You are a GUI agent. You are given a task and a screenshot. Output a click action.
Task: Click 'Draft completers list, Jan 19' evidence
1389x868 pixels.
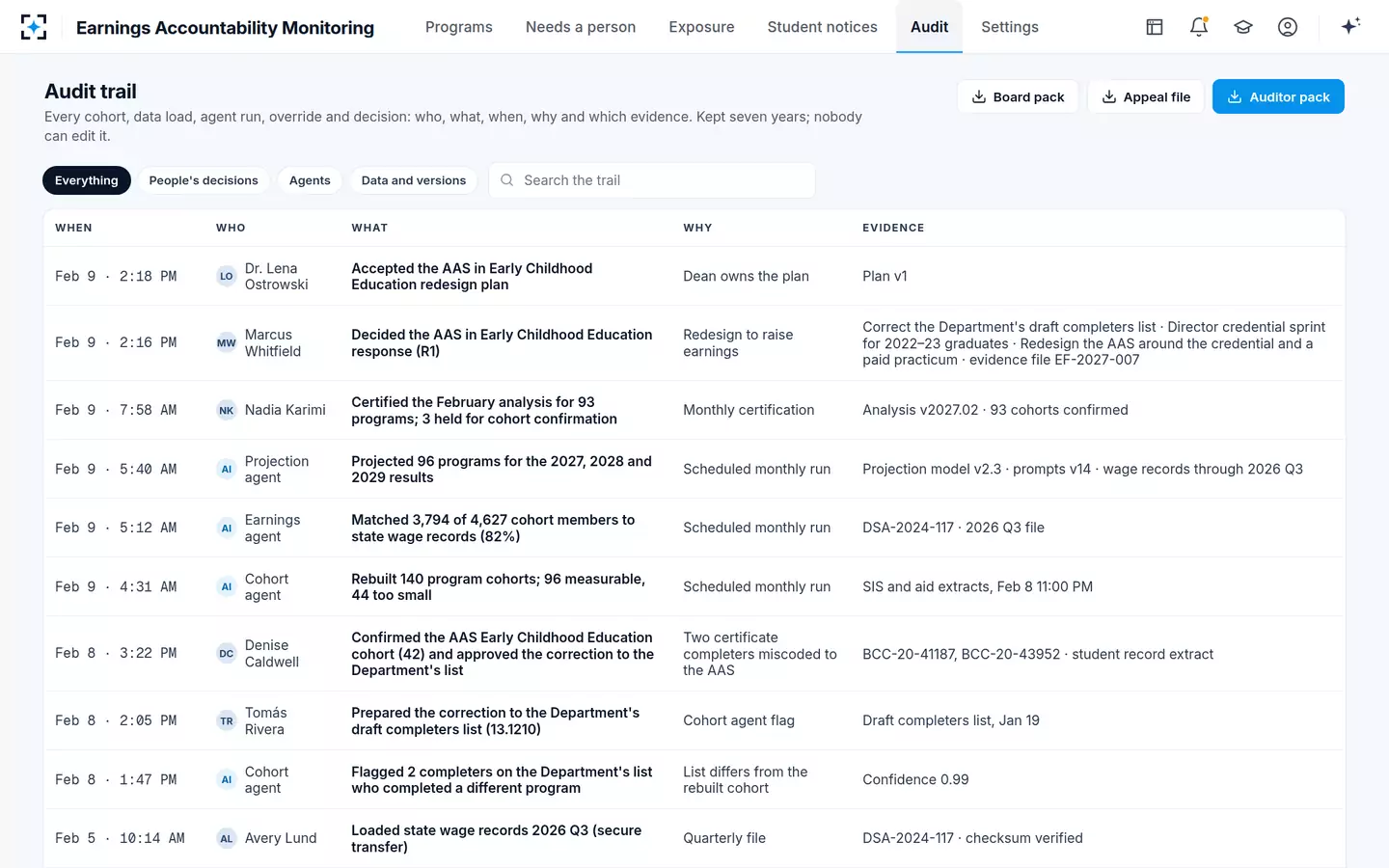coord(951,720)
